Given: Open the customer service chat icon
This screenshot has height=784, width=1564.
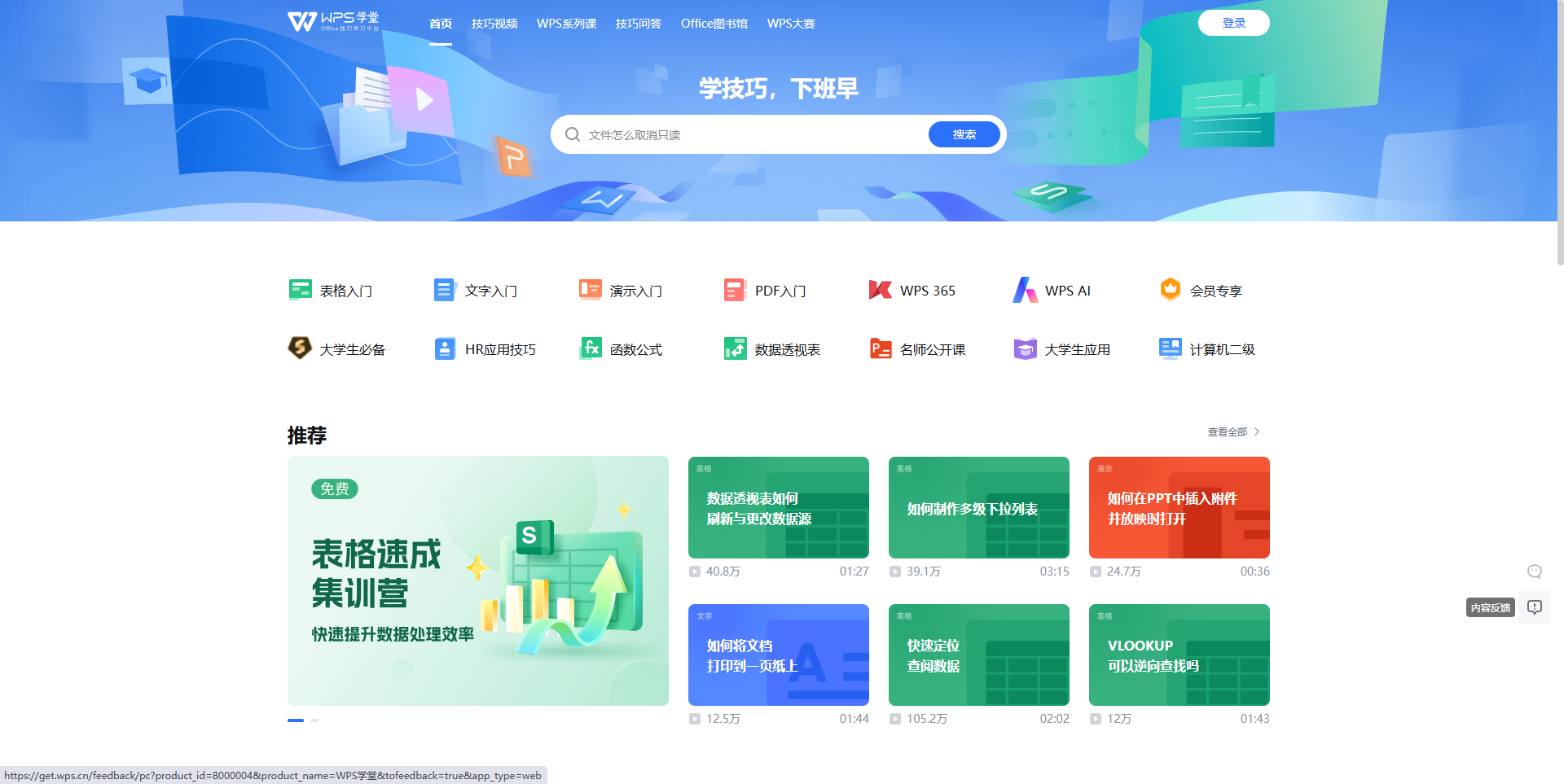Looking at the screenshot, I should pos(1535,572).
